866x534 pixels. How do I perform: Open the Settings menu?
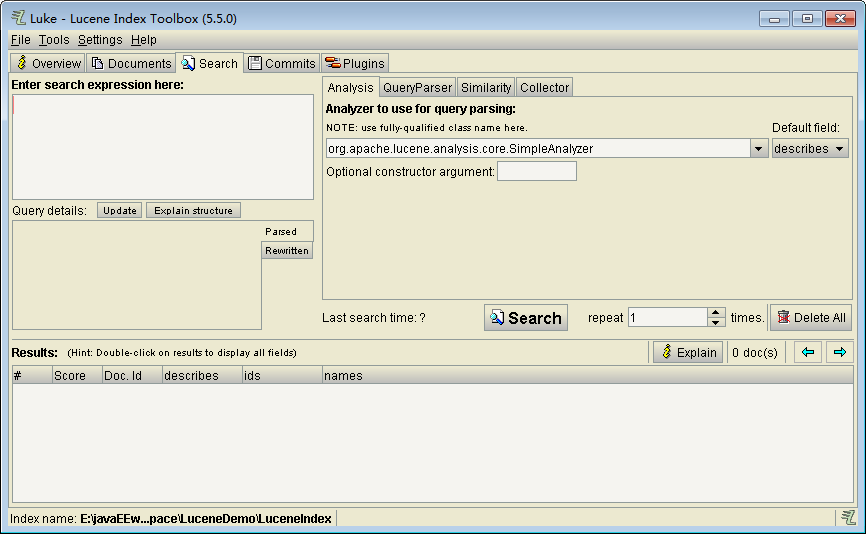coord(100,40)
